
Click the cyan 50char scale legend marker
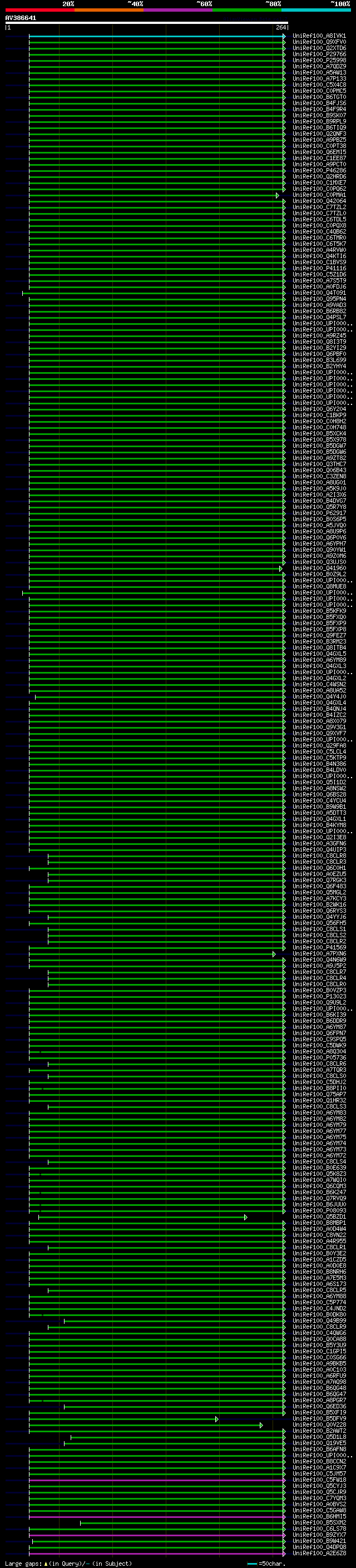252,1563
